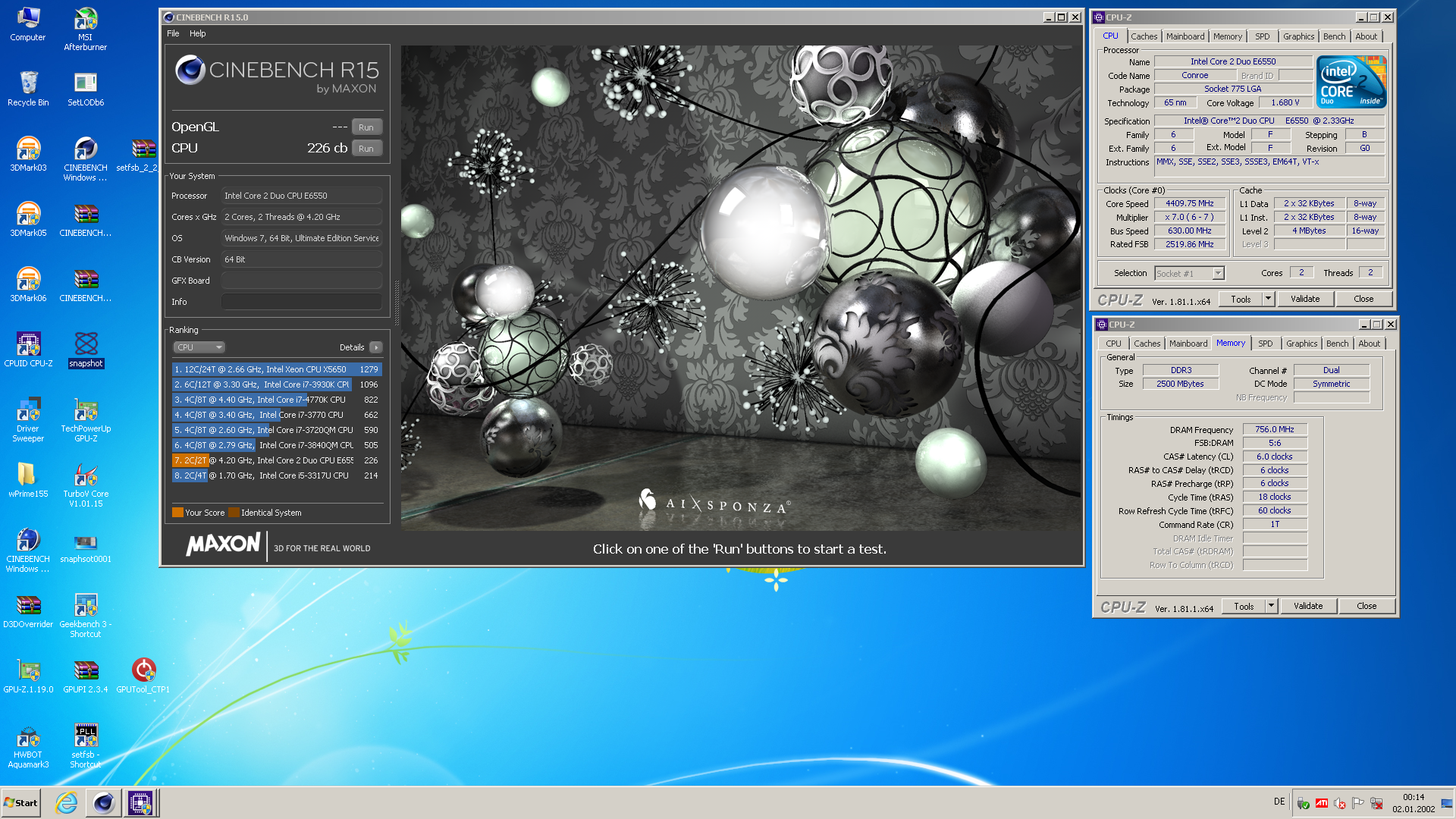Open SPD tab in bottom CPU-Z
Viewport: 1456px width, 819px height.
(x=1266, y=344)
